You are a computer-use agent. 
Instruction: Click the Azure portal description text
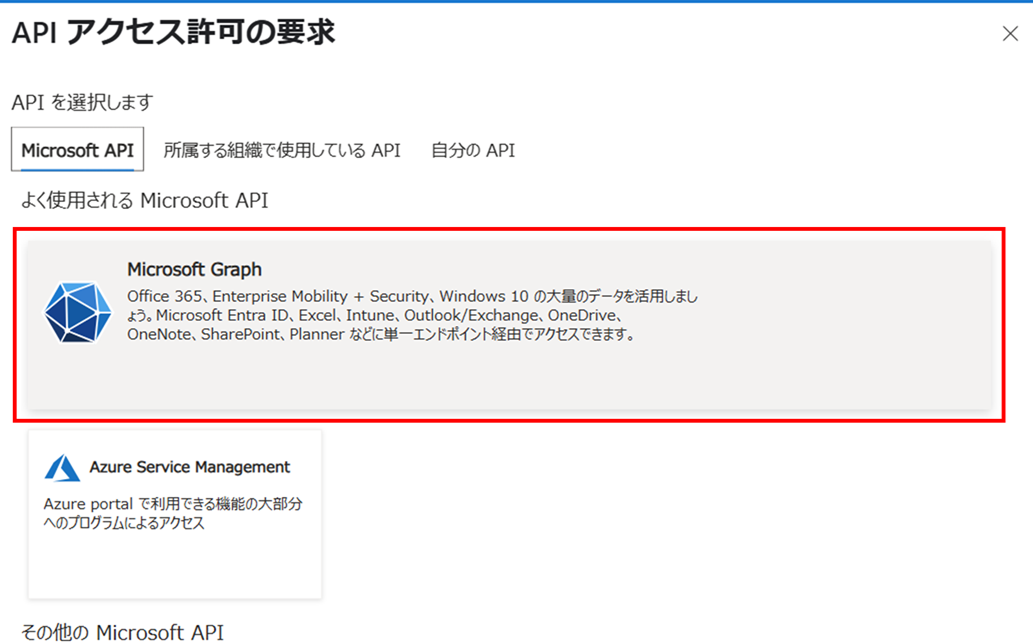173,513
